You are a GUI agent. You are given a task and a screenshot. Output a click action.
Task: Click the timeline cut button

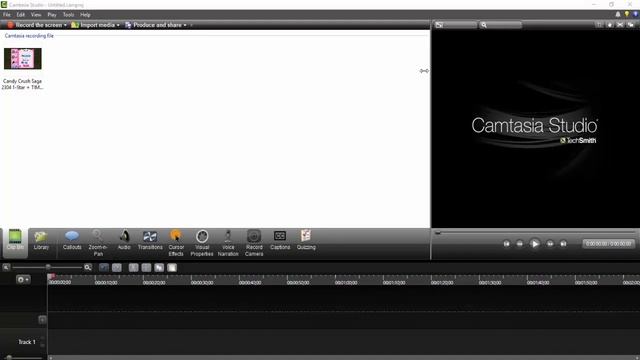click(133, 268)
